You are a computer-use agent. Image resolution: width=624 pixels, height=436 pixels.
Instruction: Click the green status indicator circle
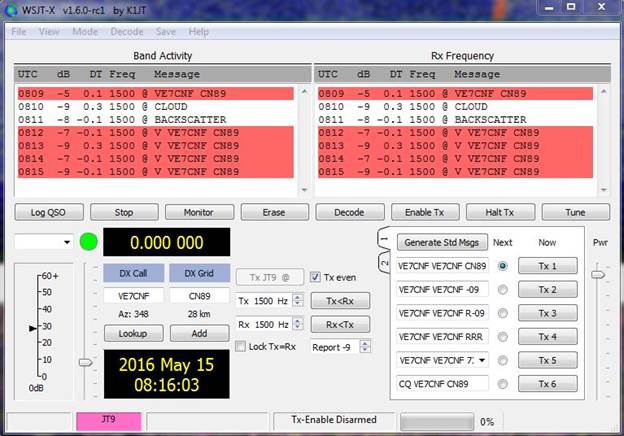pyautogui.click(x=88, y=242)
